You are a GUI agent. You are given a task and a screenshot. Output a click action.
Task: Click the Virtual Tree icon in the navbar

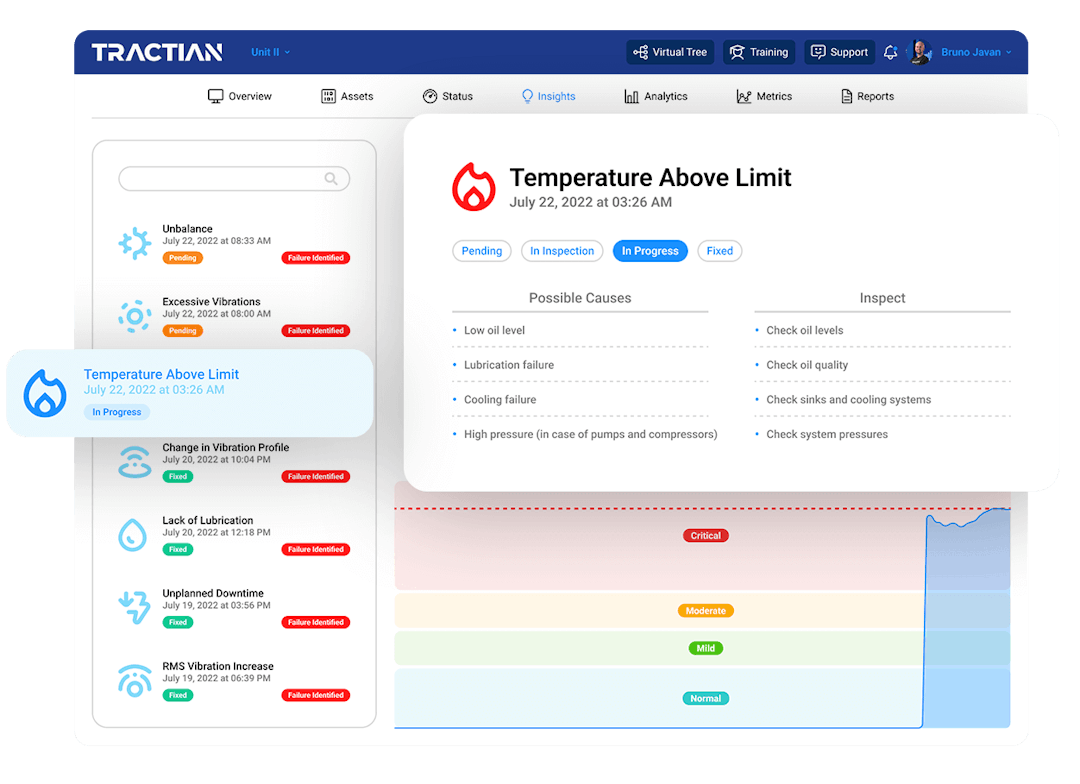(x=641, y=52)
